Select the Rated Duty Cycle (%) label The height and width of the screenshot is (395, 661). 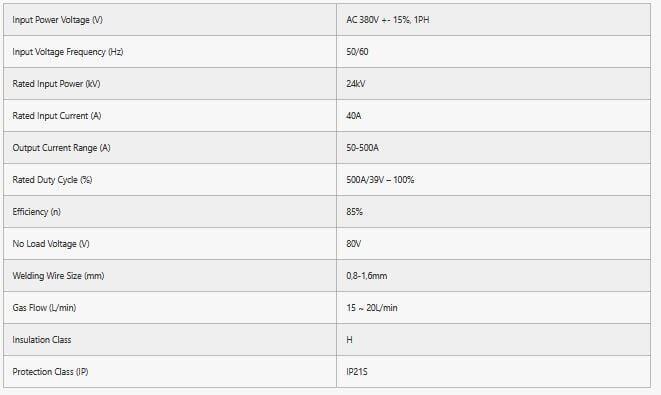(x=52, y=180)
